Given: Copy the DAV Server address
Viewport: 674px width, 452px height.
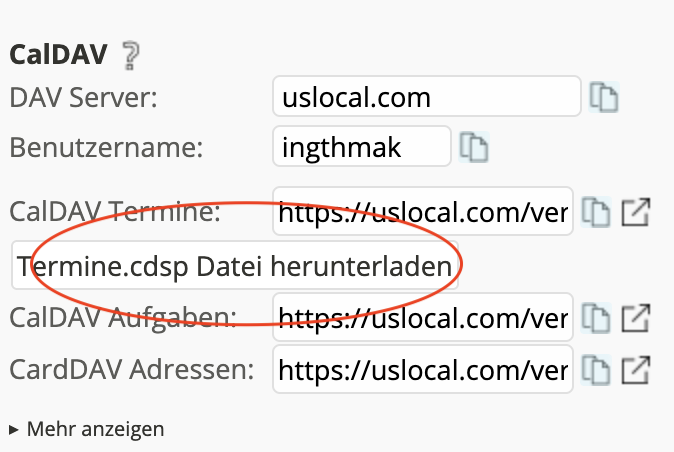Looking at the screenshot, I should pos(603,97).
